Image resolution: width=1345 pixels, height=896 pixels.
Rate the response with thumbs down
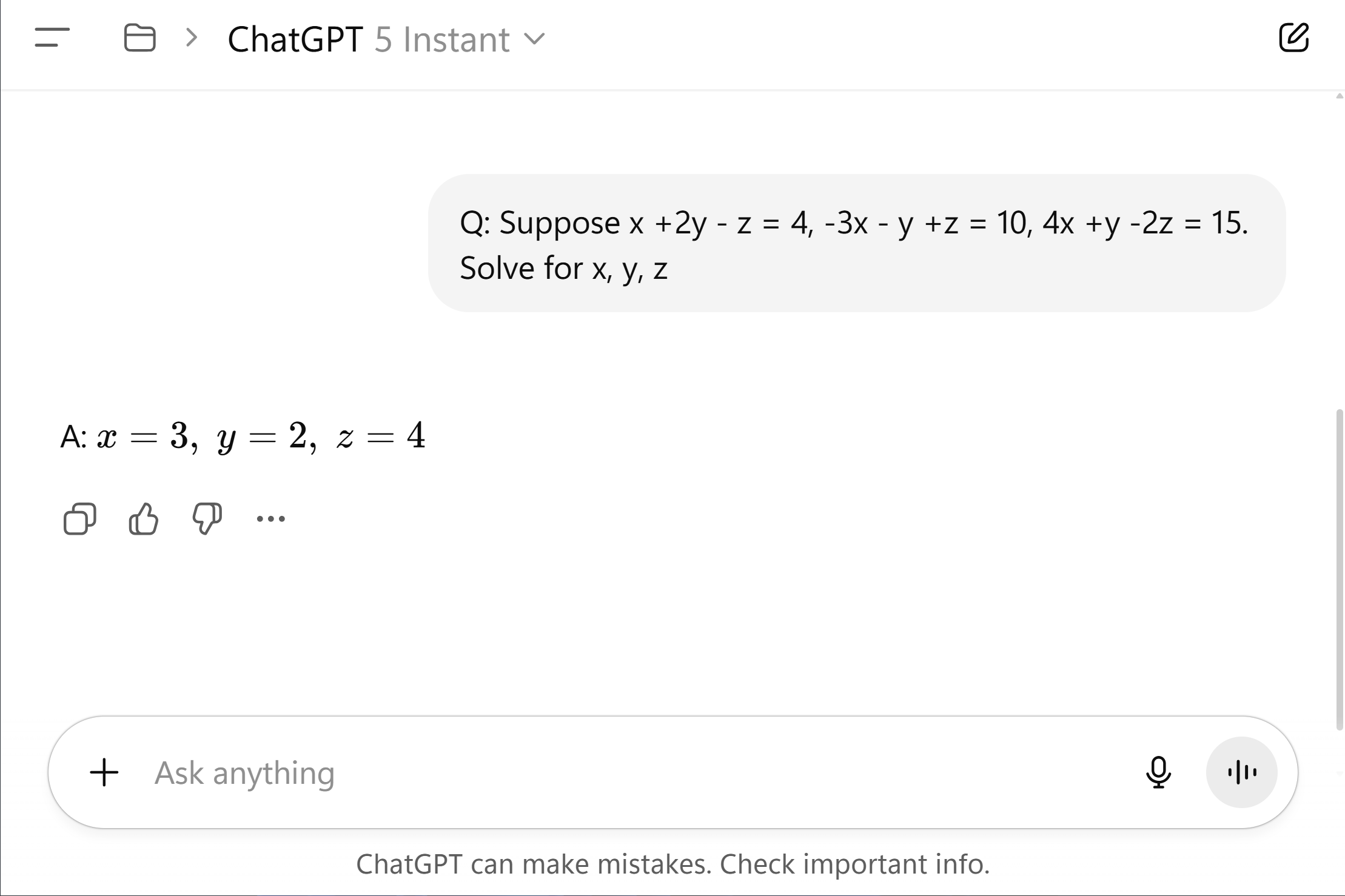coord(207,519)
